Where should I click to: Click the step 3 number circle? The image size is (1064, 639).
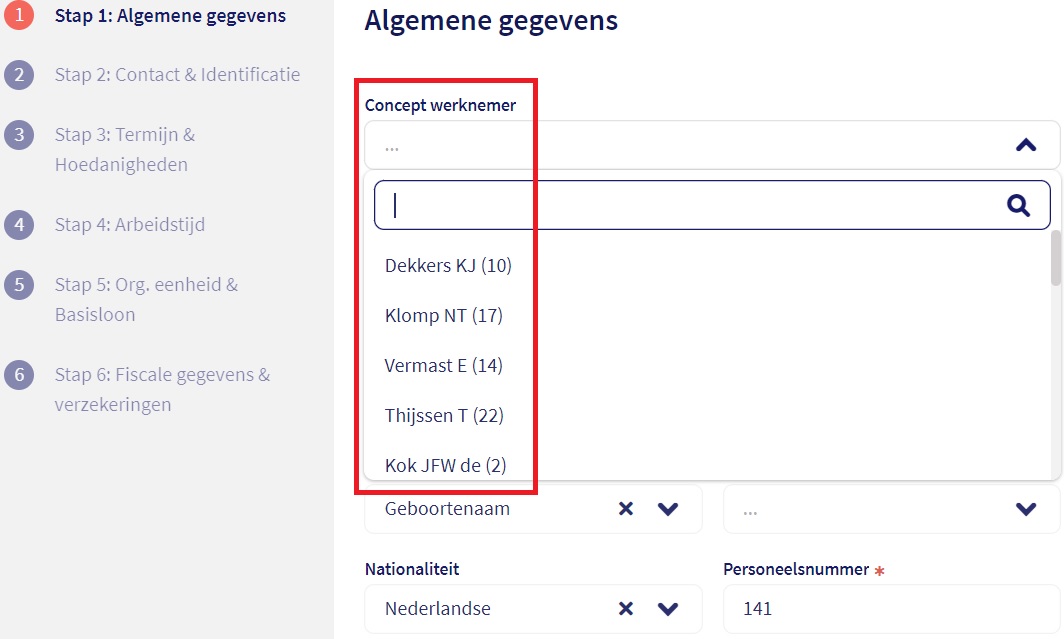pyautogui.click(x=19, y=135)
